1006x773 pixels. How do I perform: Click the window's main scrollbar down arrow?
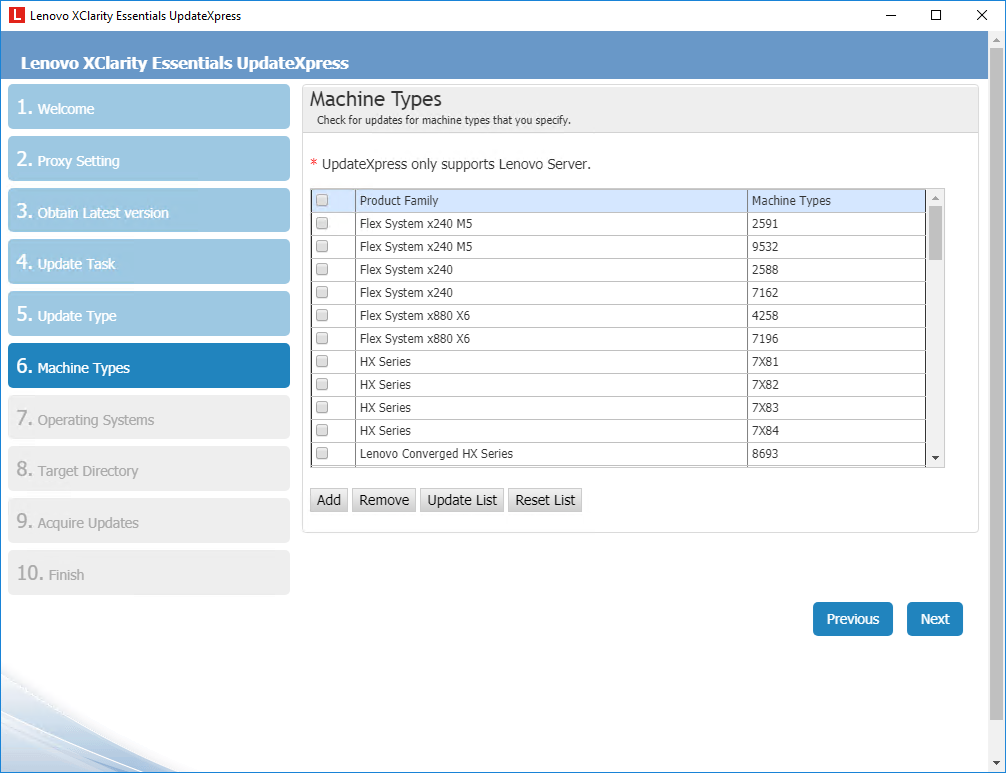coord(996,763)
